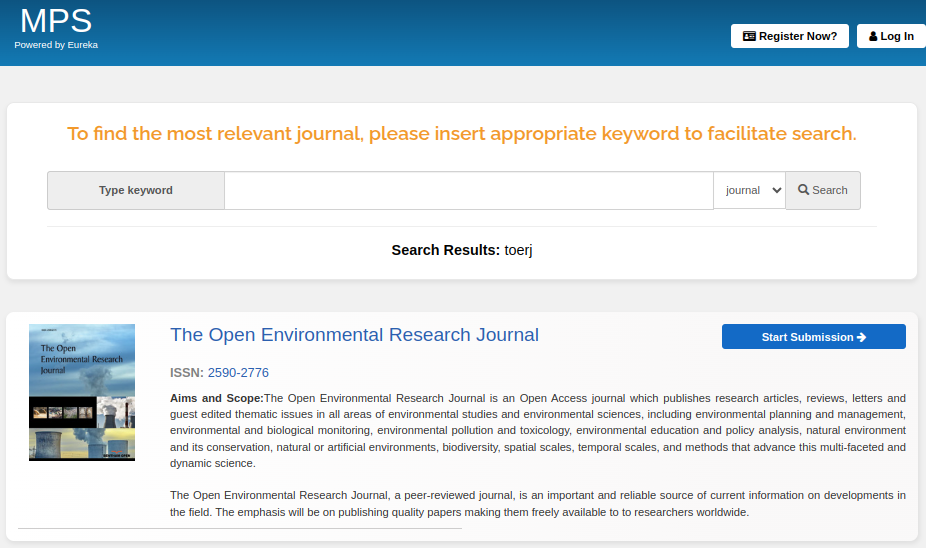The image size is (926, 548).
Task: Open The Open Environmental Research Journal title link
Action: (354, 335)
